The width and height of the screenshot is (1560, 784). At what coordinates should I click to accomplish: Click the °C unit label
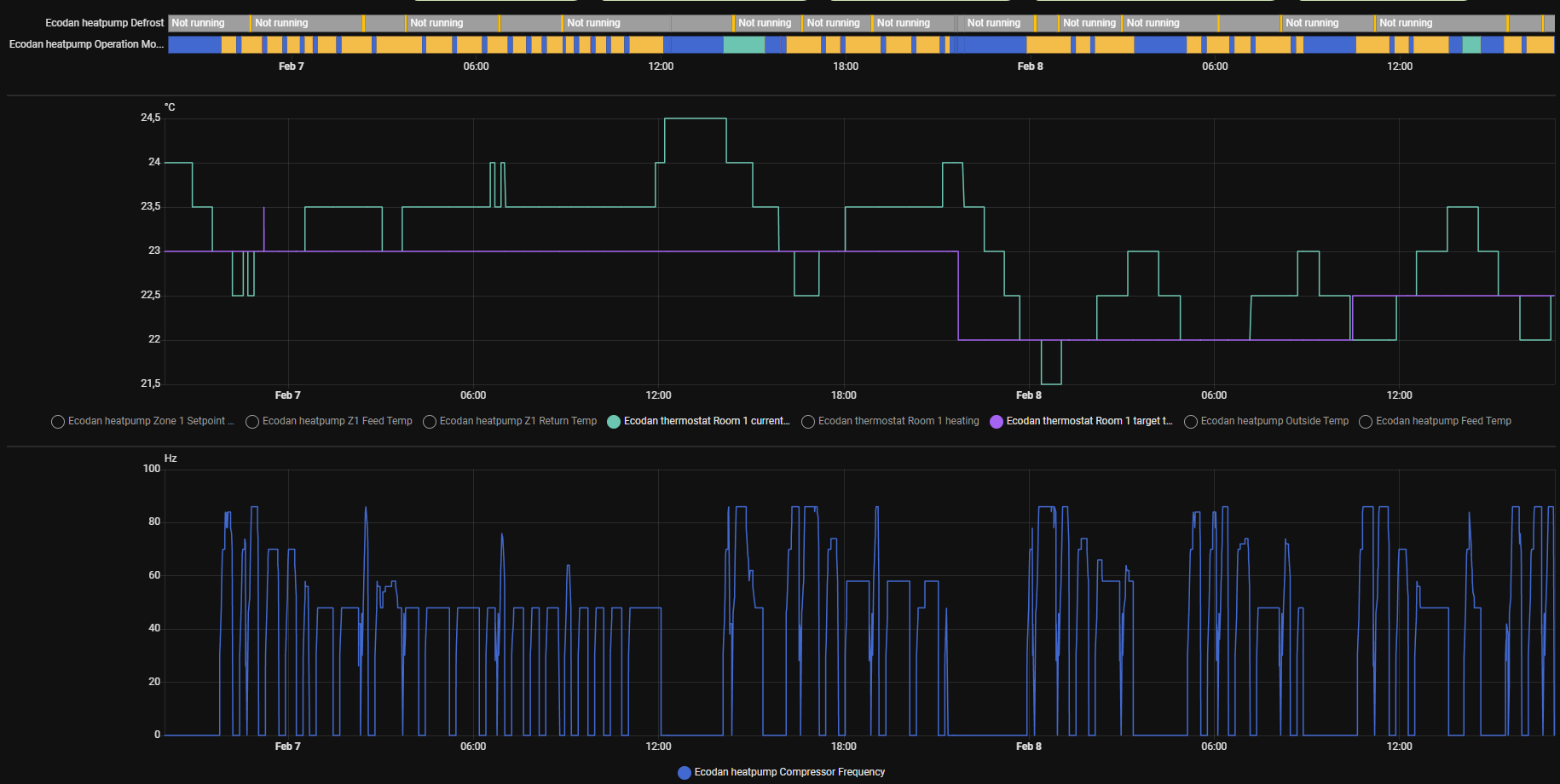tap(170, 107)
